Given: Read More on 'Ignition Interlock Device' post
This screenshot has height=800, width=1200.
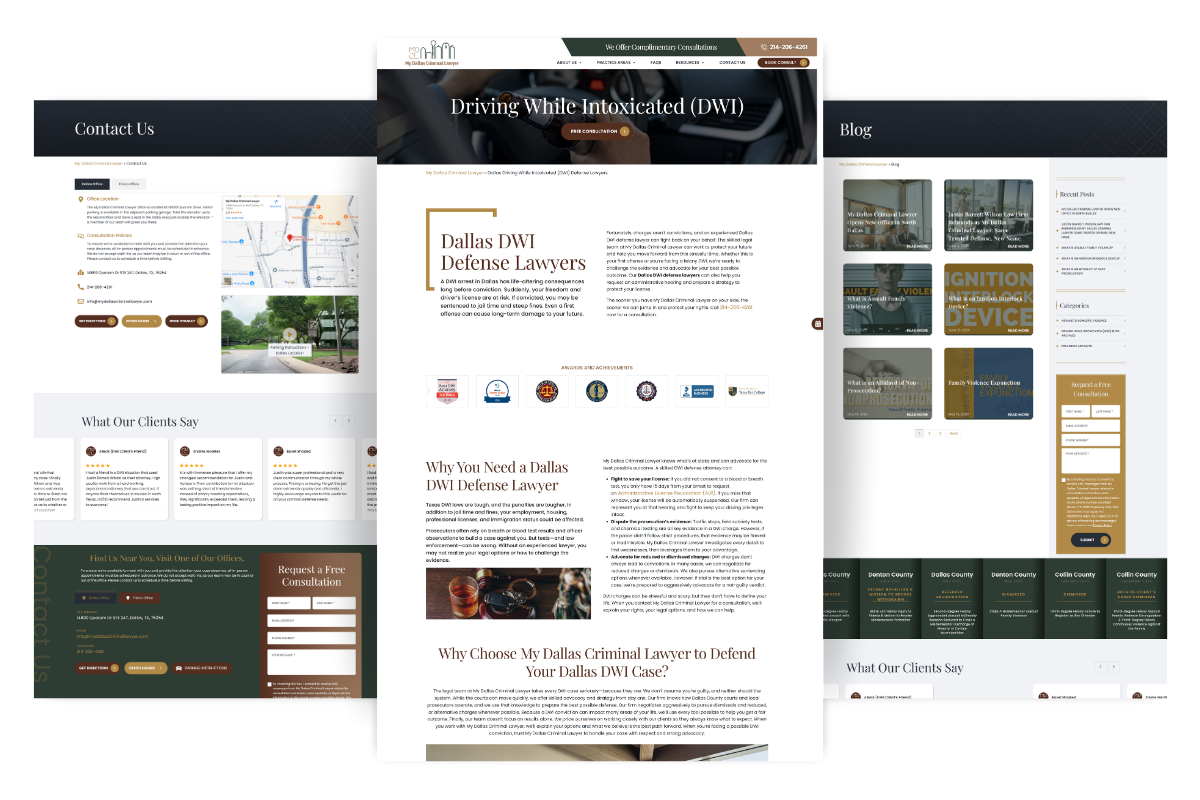Looking at the screenshot, I should pyautogui.click(x=1018, y=330).
